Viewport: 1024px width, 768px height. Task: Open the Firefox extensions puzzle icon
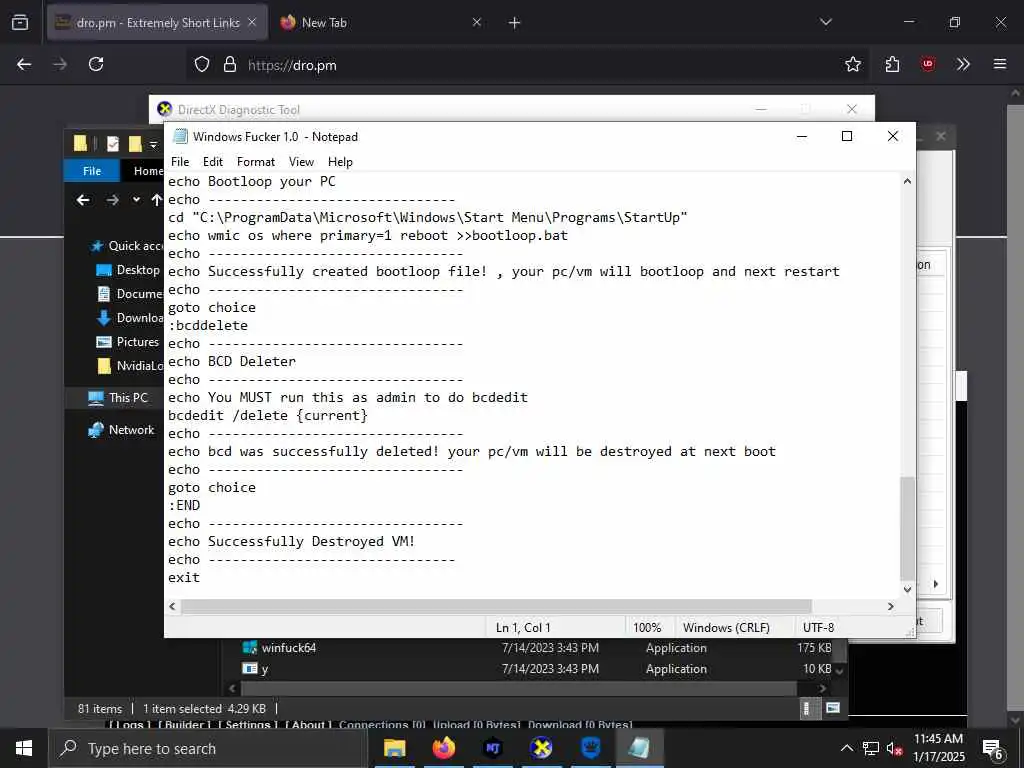click(x=892, y=64)
